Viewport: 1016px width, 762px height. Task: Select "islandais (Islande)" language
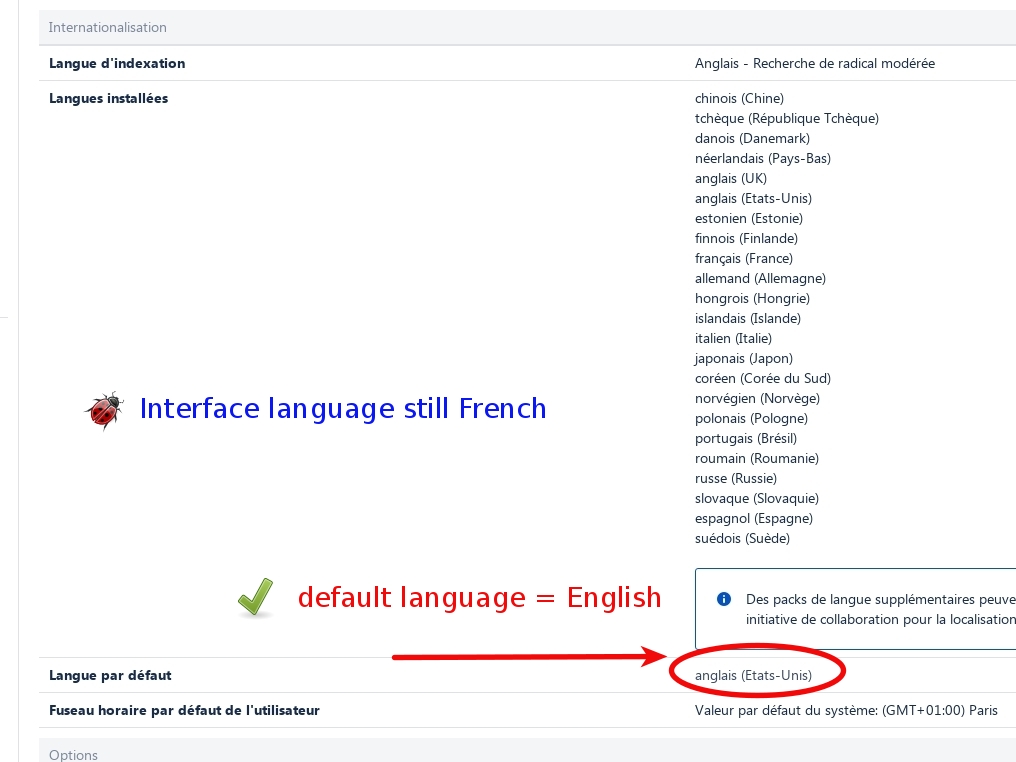(x=748, y=319)
